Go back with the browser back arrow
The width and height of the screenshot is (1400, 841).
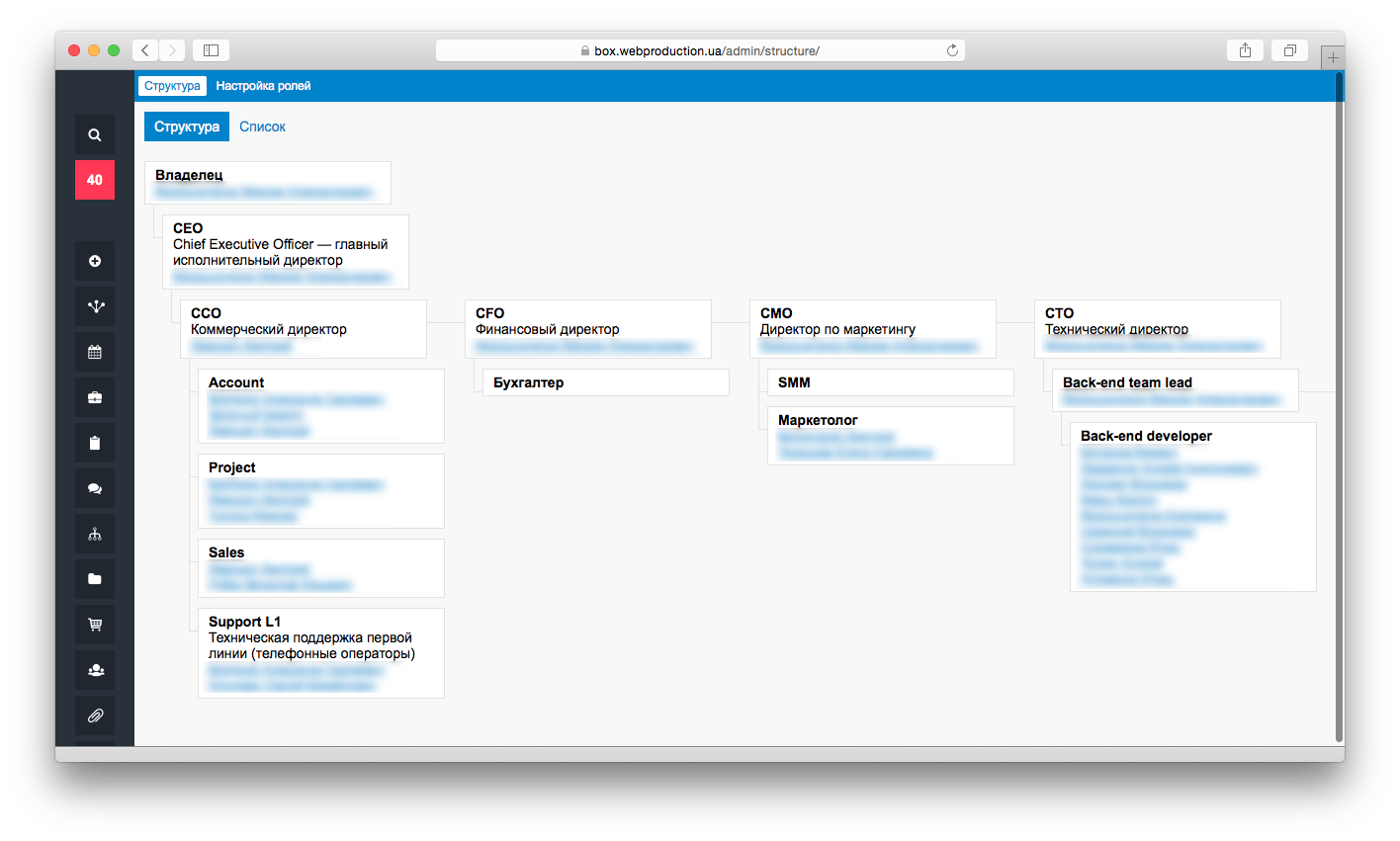145,50
